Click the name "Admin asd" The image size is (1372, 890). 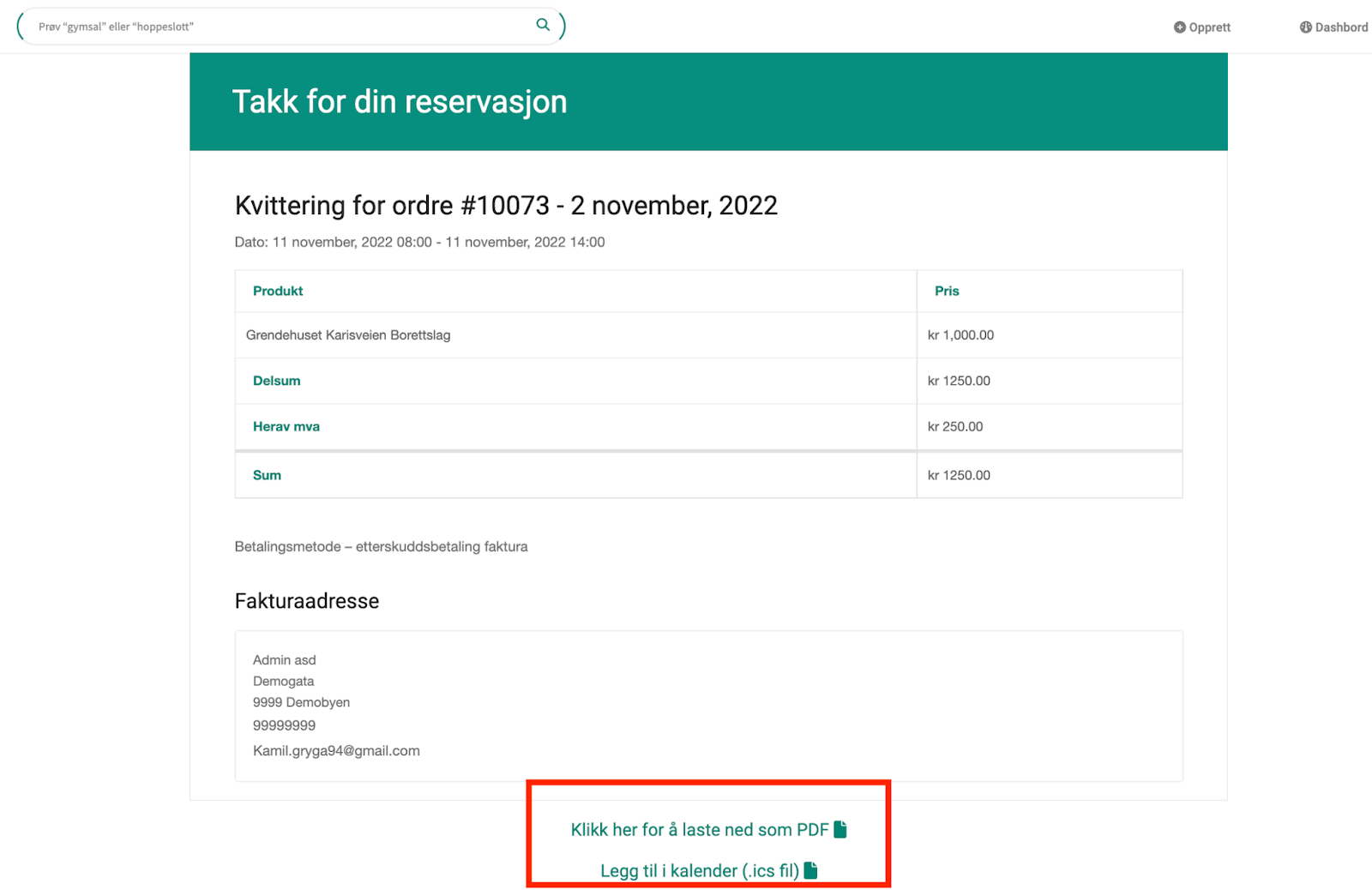point(285,660)
